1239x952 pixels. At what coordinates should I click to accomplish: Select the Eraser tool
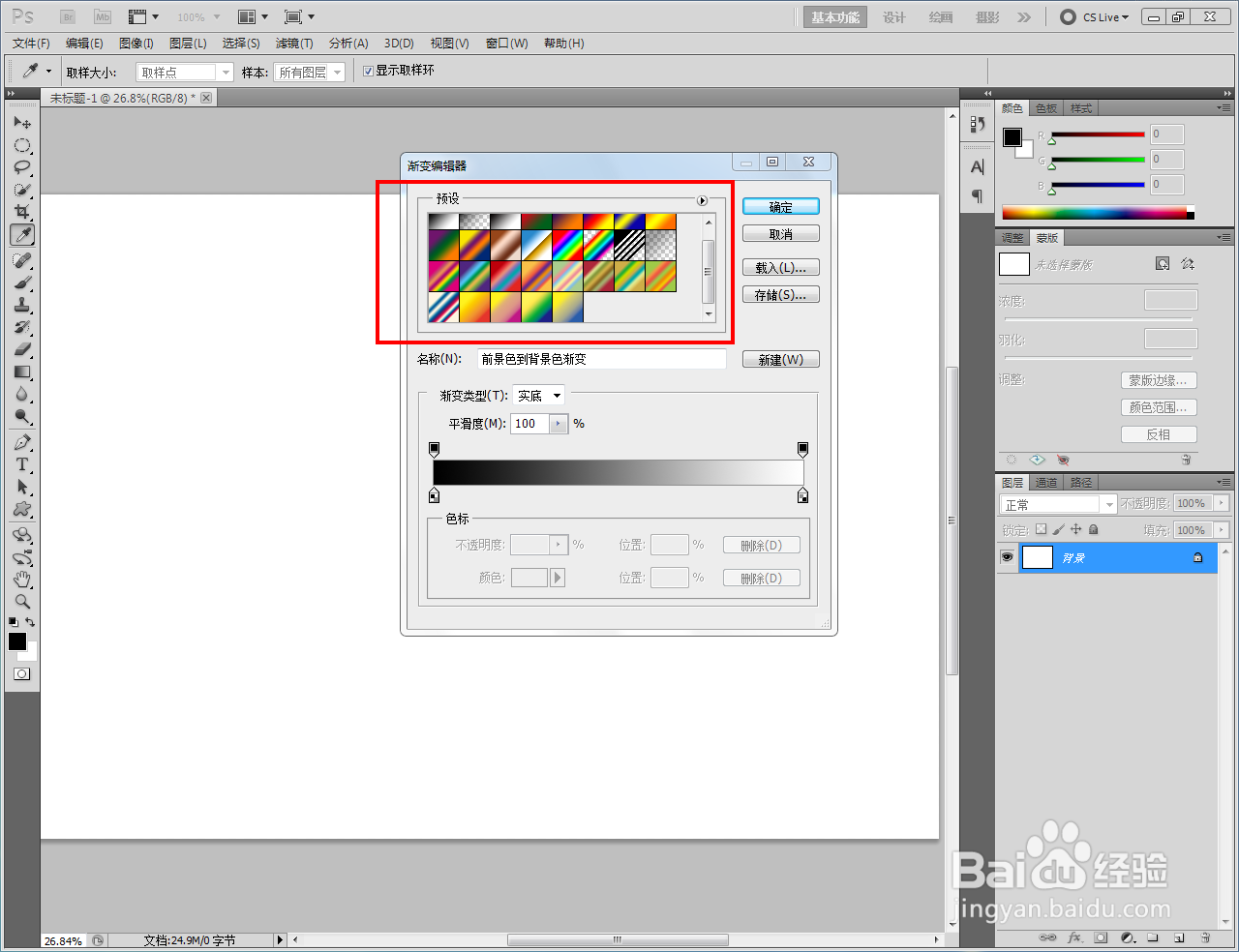tap(22, 349)
